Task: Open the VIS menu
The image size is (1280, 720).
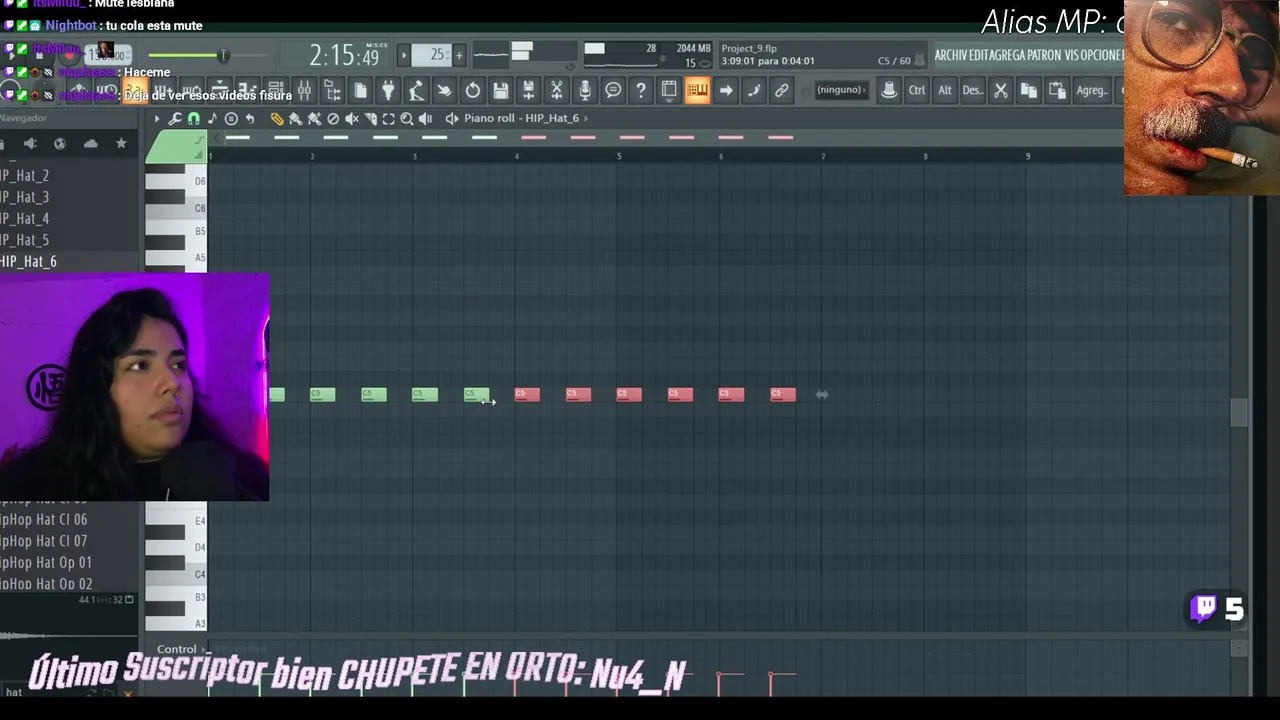Action: (1073, 55)
